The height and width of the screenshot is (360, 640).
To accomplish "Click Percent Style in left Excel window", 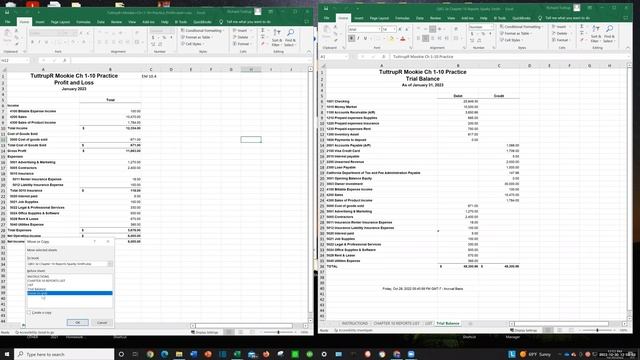I will click(x=164, y=38).
